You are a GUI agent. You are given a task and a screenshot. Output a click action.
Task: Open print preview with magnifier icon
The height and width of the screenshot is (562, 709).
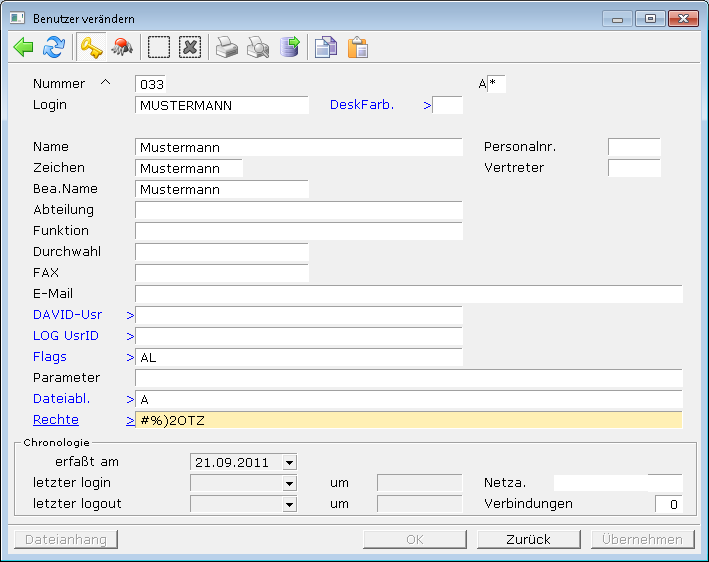click(258, 47)
